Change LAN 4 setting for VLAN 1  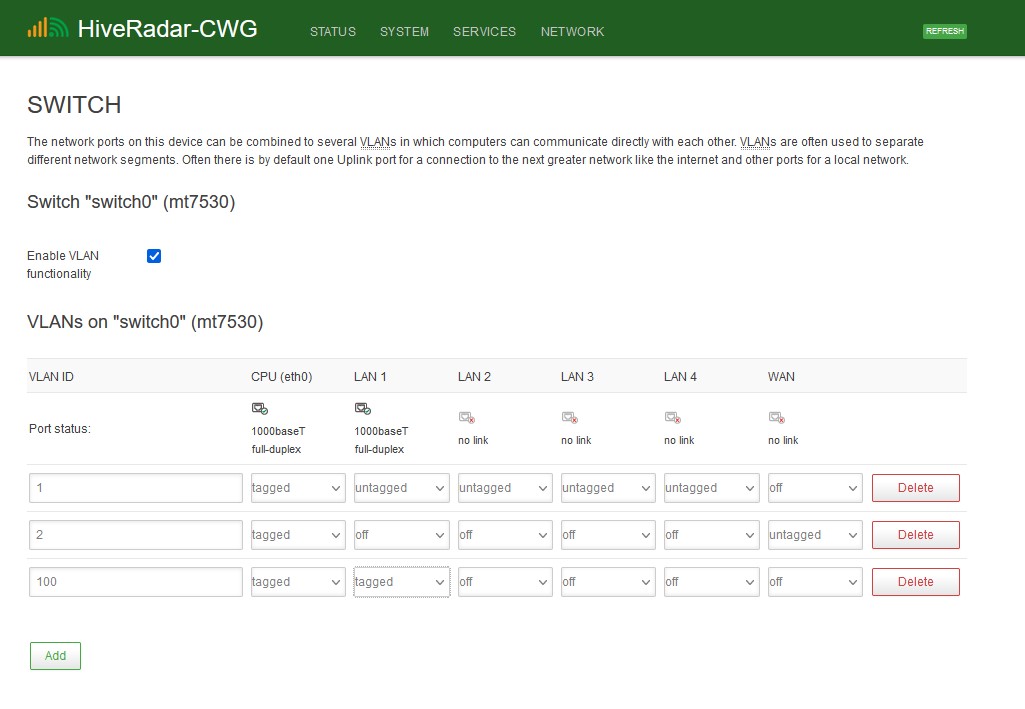710,488
